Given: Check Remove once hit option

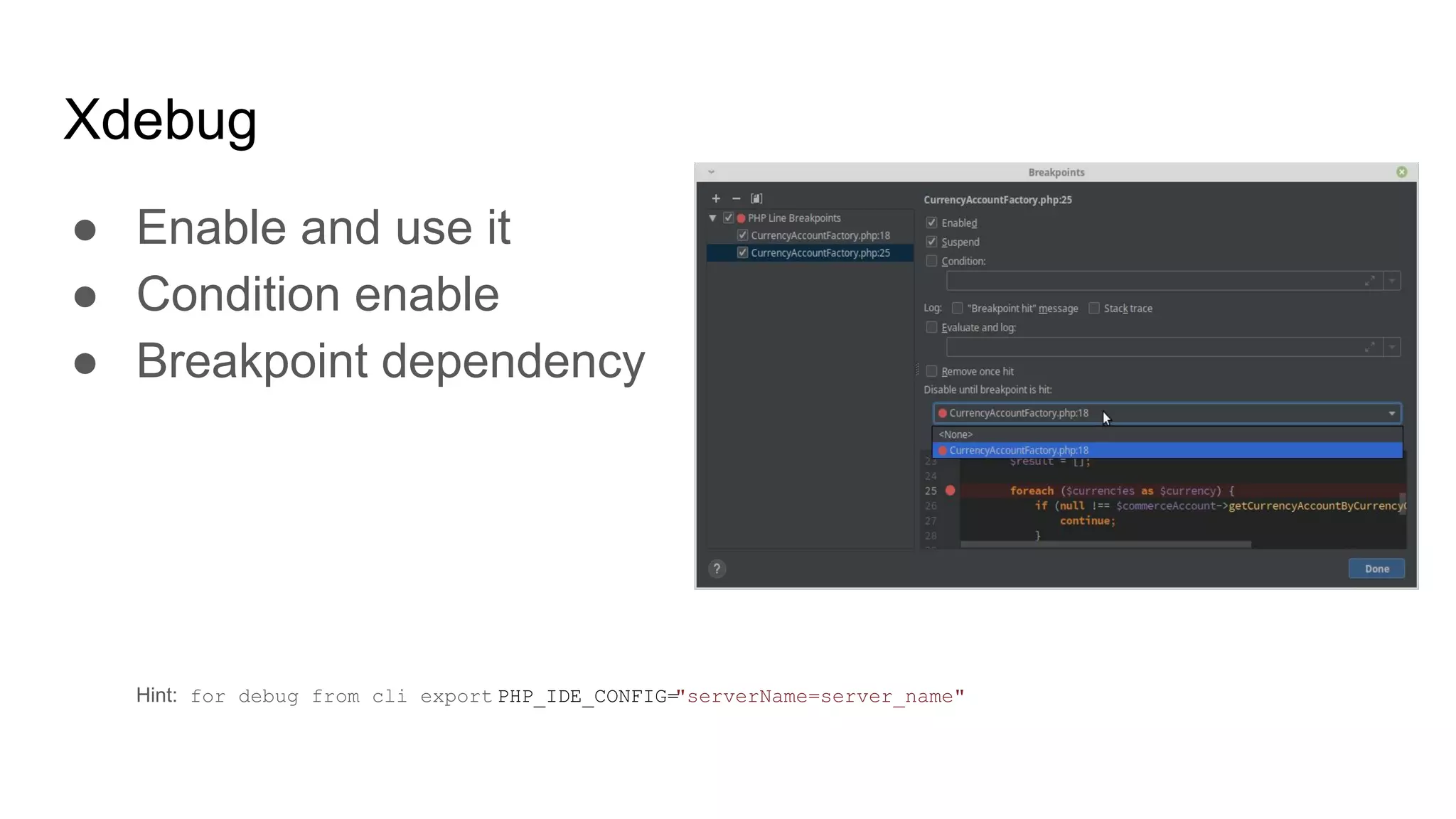Looking at the screenshot, I should [x=931, y=371].
